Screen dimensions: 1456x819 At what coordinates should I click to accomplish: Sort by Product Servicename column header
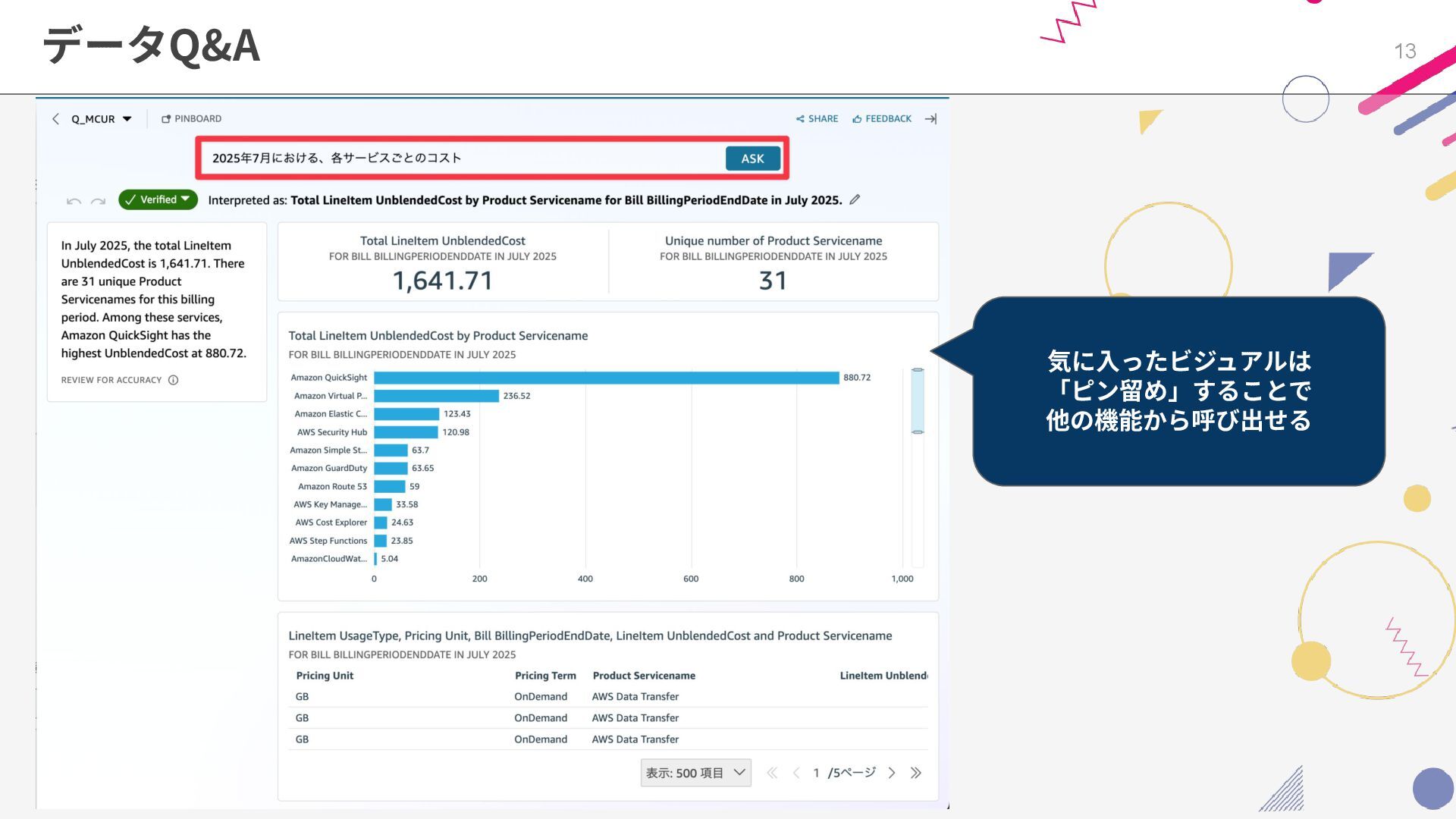[x=644, y=676]
